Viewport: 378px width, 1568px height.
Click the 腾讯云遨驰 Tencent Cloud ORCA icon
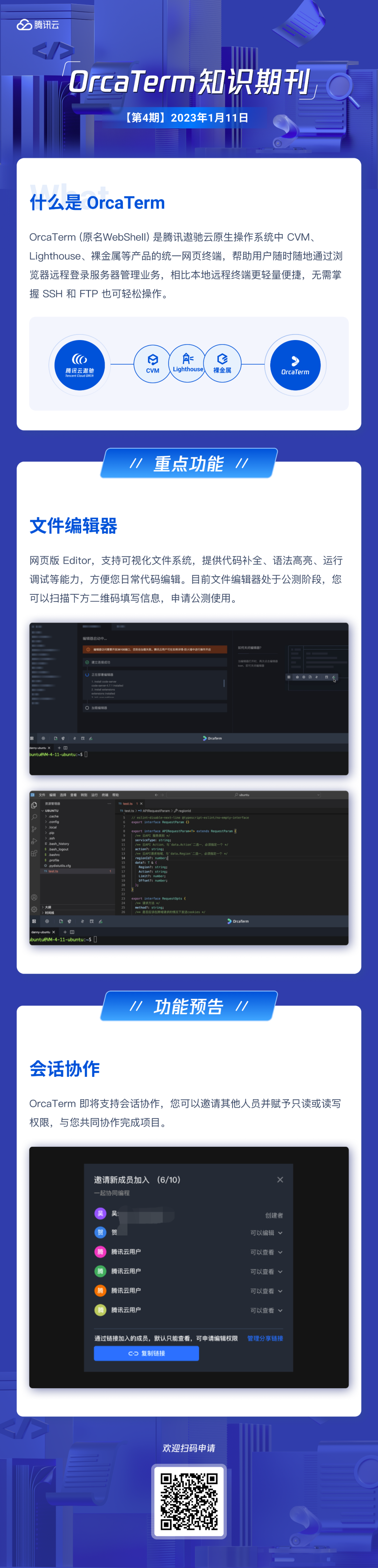coord(79,365)
